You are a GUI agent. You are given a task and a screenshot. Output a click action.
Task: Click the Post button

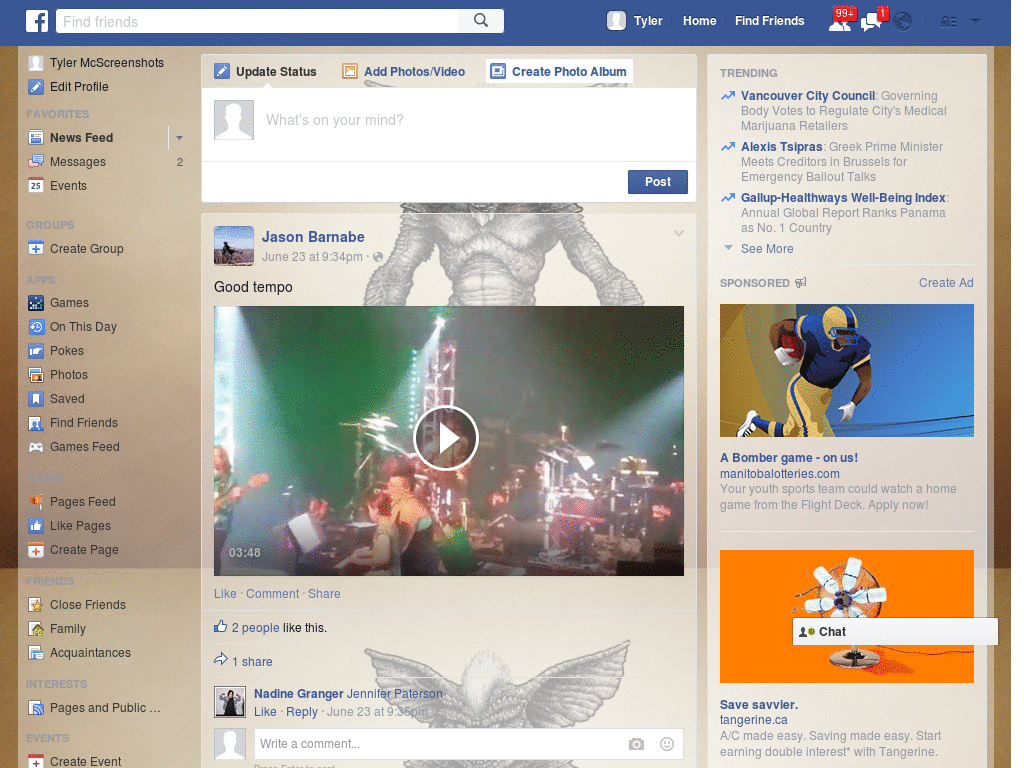[657, 182]
